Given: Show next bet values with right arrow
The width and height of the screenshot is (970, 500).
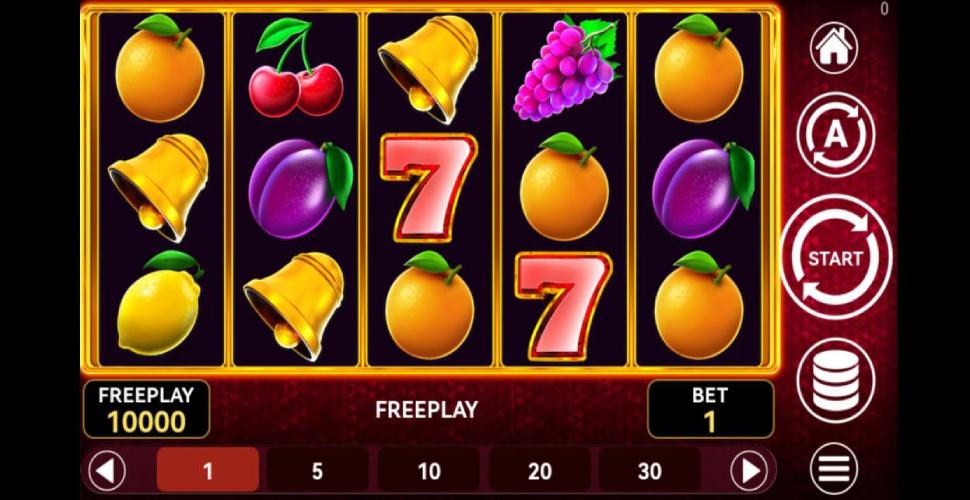Looking at the screenshot, I should click(749, 471).
